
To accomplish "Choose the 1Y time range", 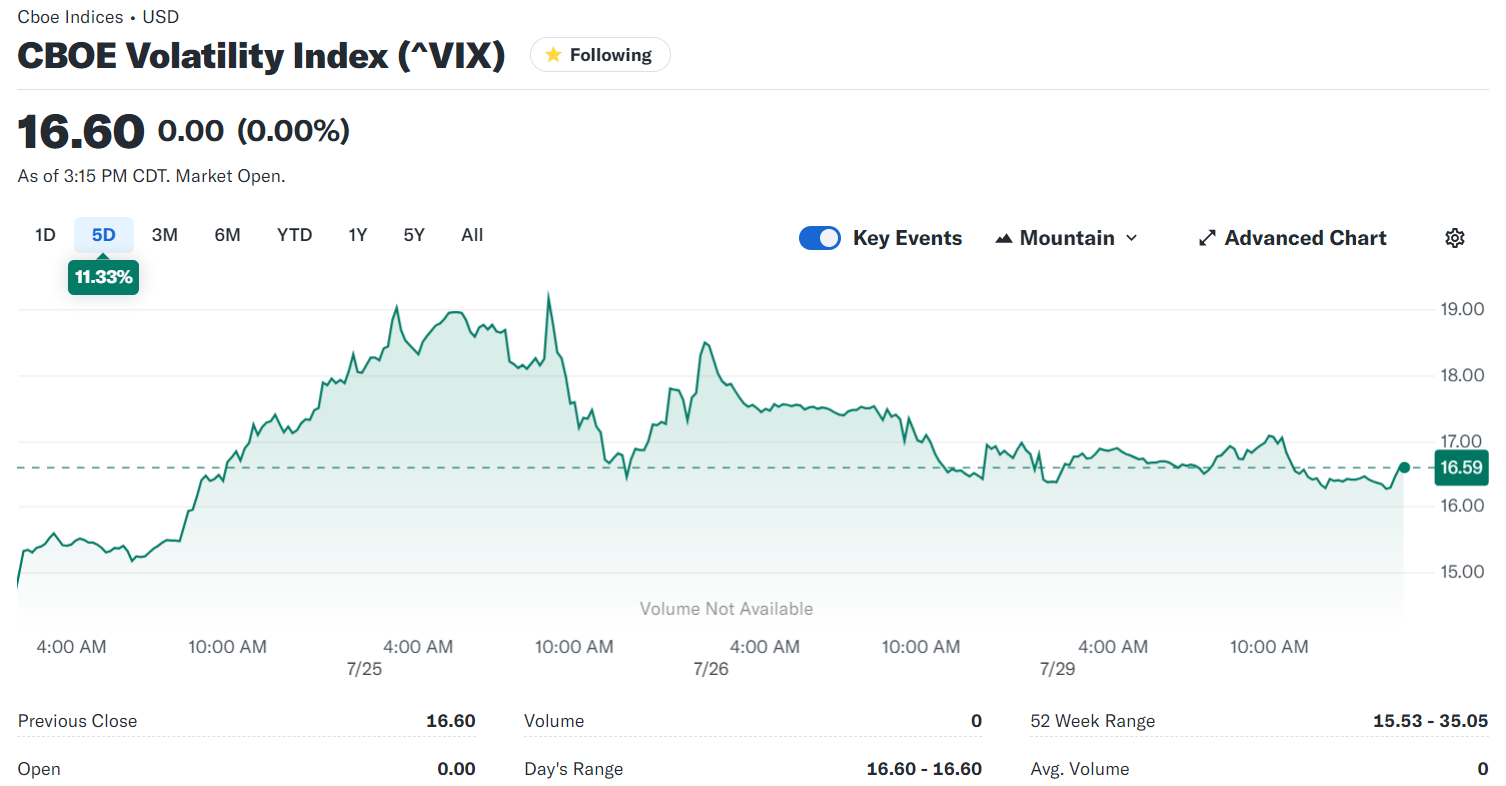I will pos(358,235).
